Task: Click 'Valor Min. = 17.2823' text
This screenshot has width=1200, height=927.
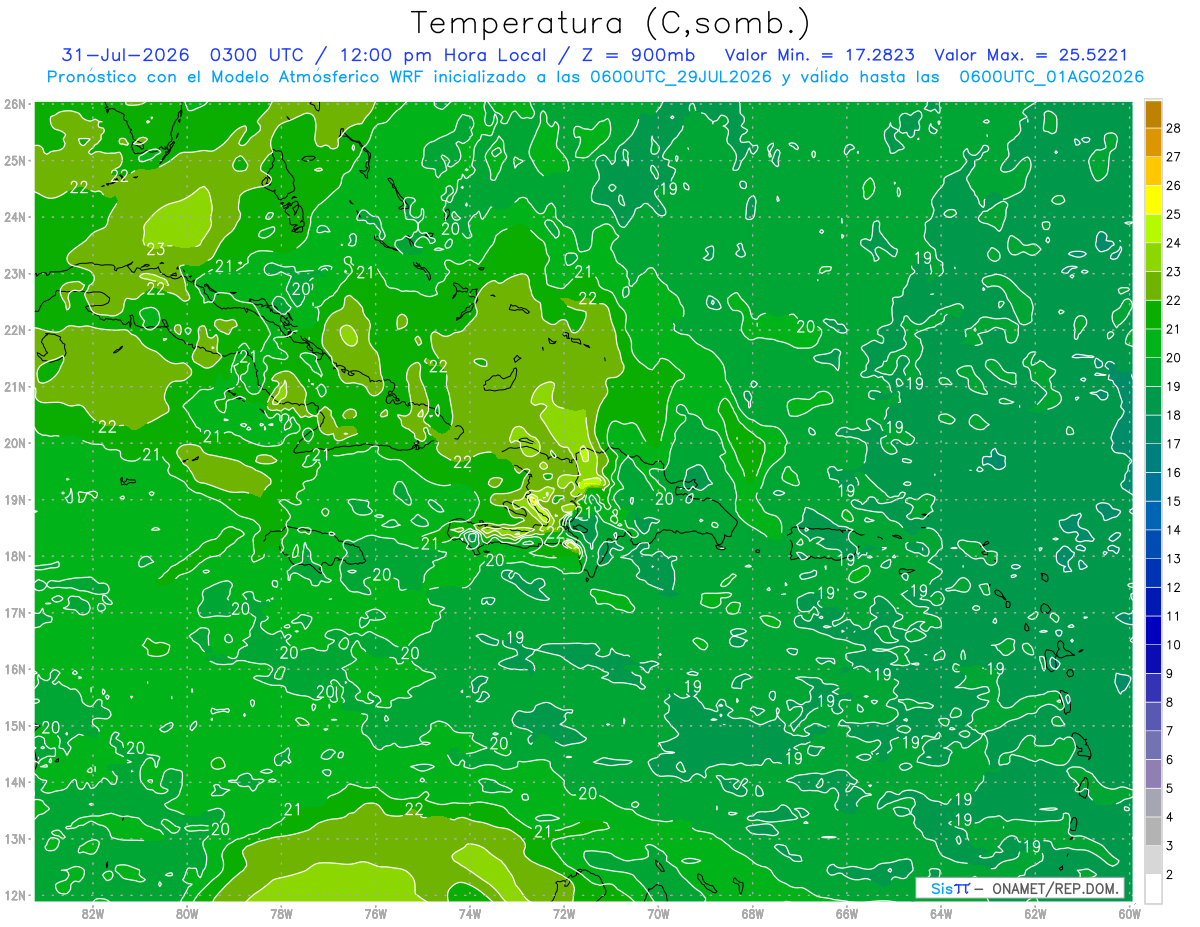Action: pyautogui.click(x=819, y=55)
